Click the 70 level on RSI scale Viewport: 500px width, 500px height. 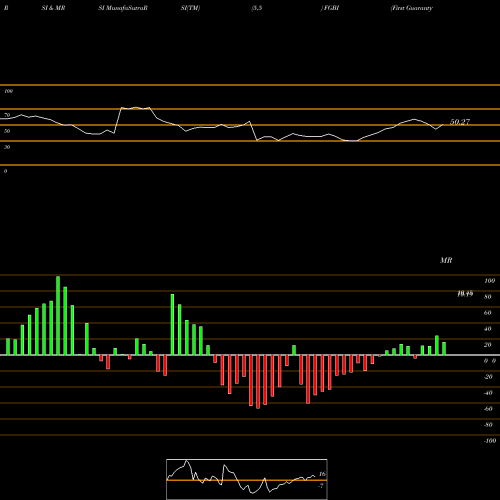pos(7,115)
